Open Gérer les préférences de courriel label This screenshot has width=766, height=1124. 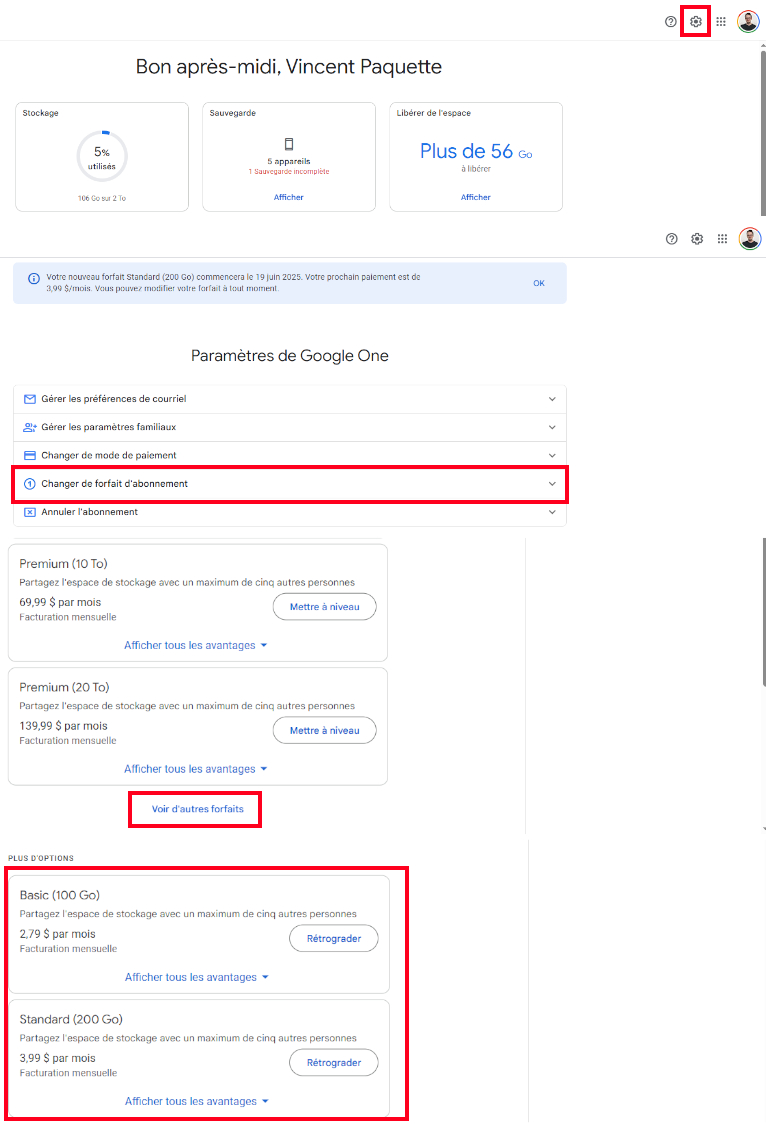click(x=113, y=399)
